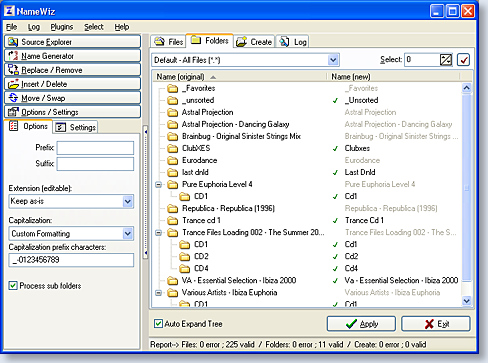Screen dimensions: 488x363
Task: Toggle the Process sub folders checkbox
Action: pyautogui.click(x=13, y=286)
